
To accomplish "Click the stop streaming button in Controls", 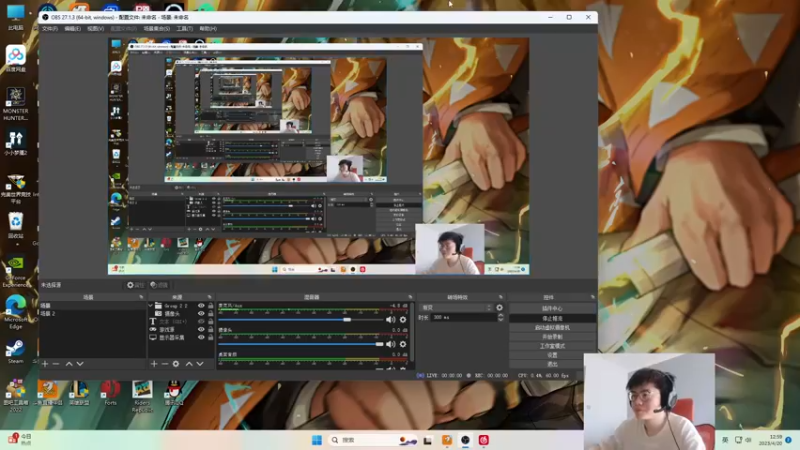I will (x=552, y=318).
